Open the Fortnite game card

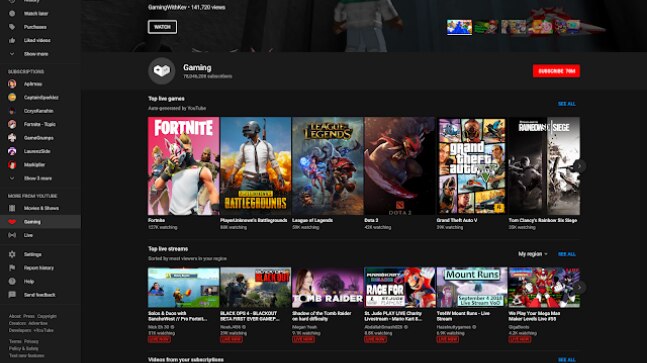tap(184, 166)
